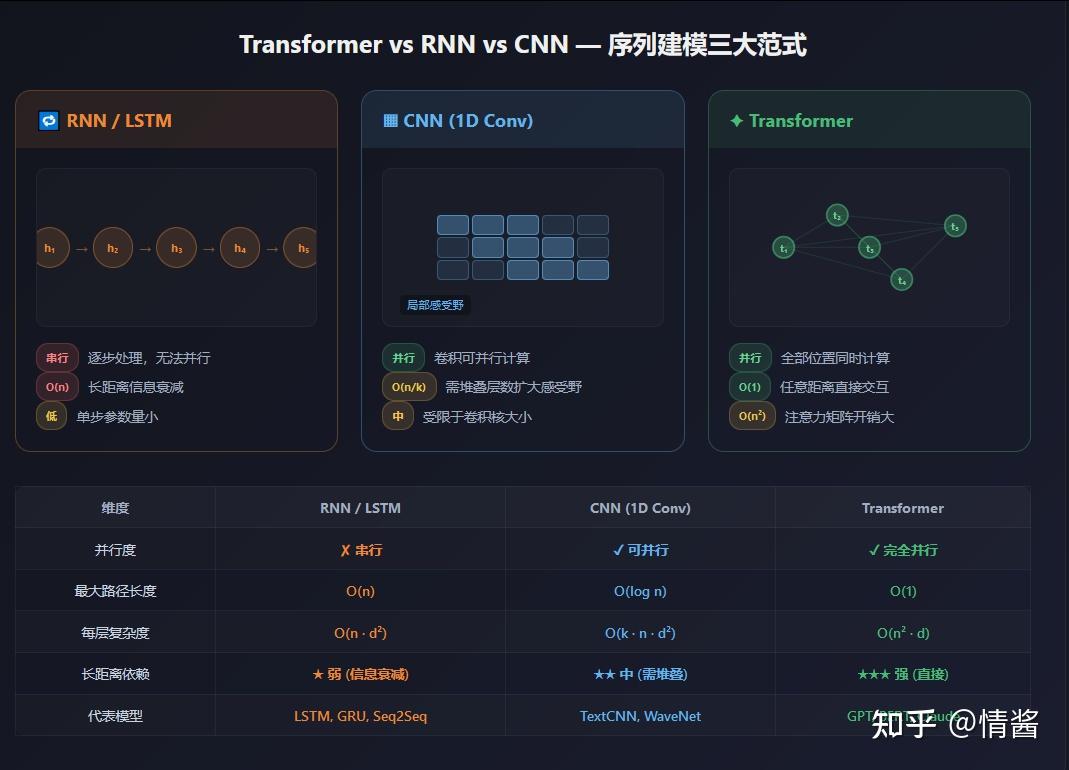Click the Transformer table column header

point(903,508)
